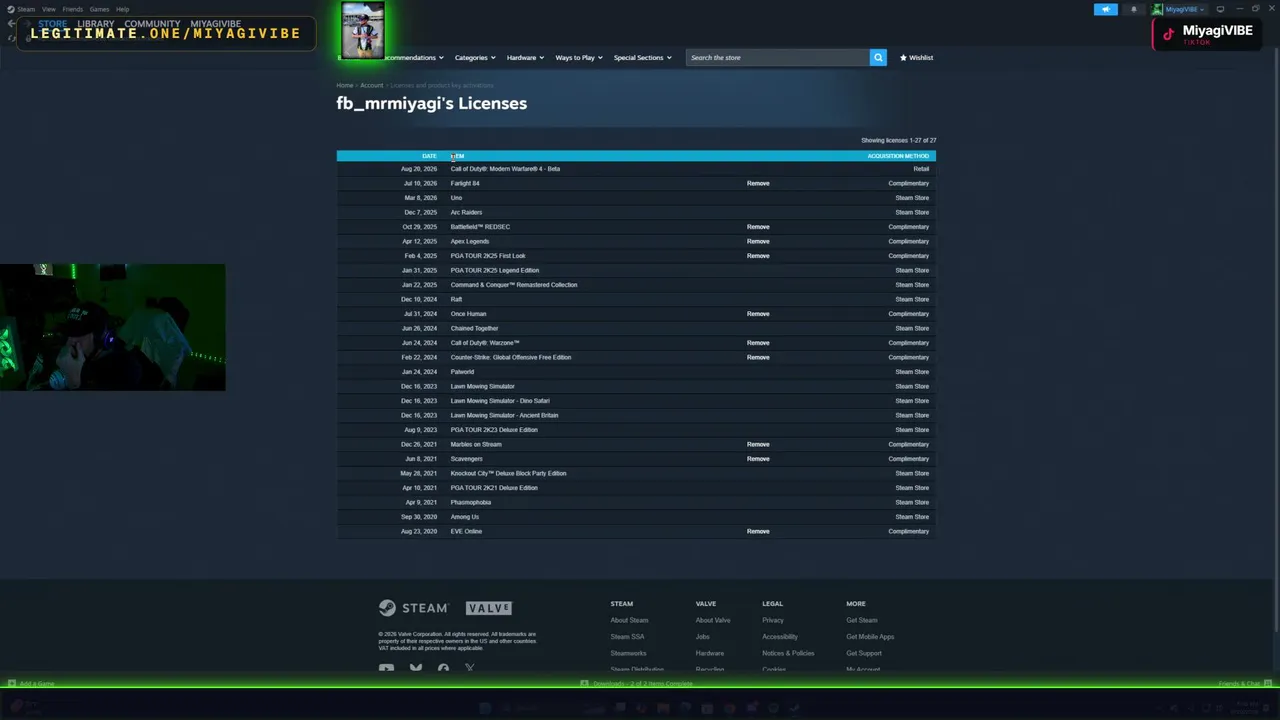Open the Privacy footer link
The image size is (1280, 720).
tap(773, 620)
